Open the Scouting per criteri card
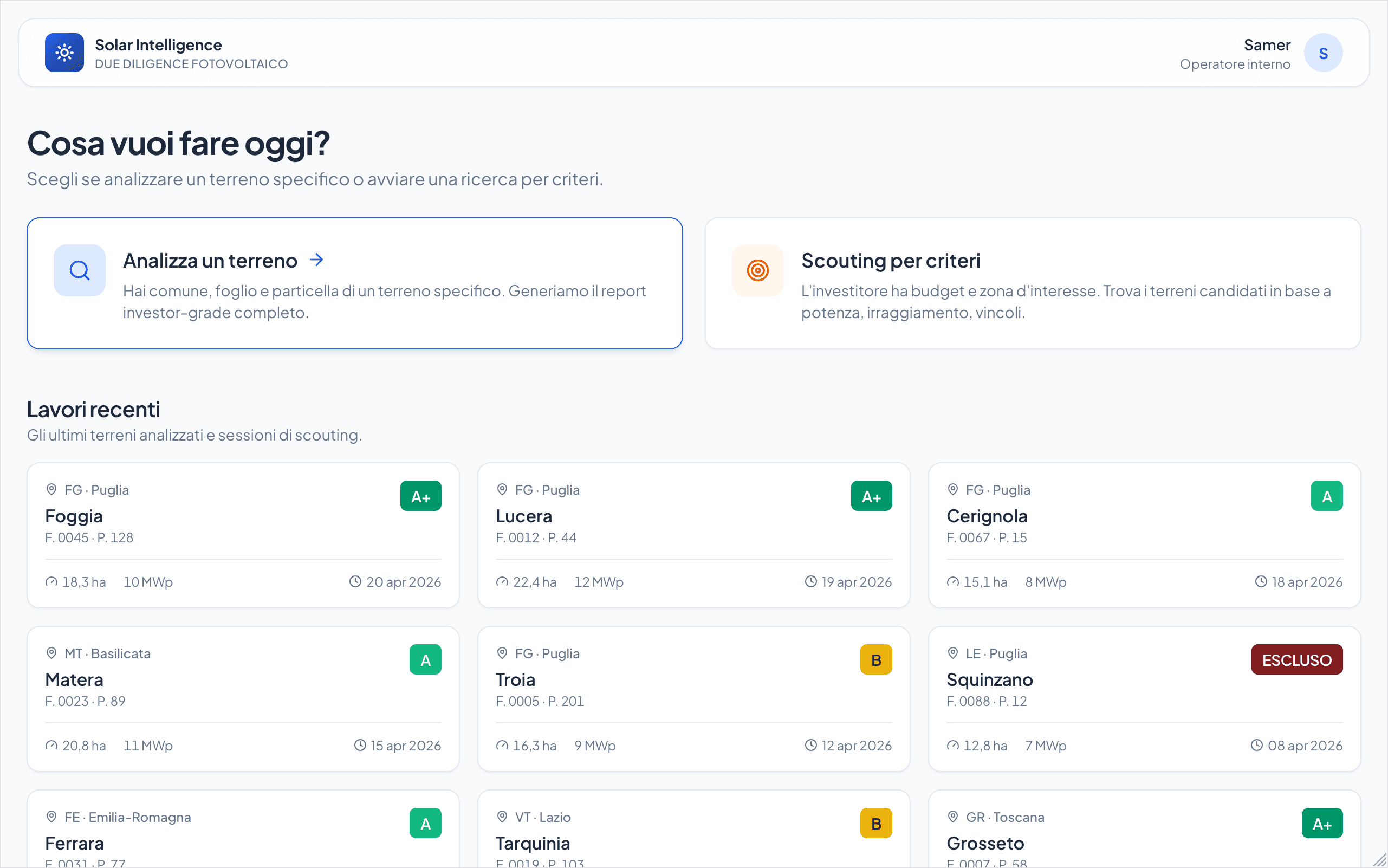1388x868 pixels. click(1033, 283)
